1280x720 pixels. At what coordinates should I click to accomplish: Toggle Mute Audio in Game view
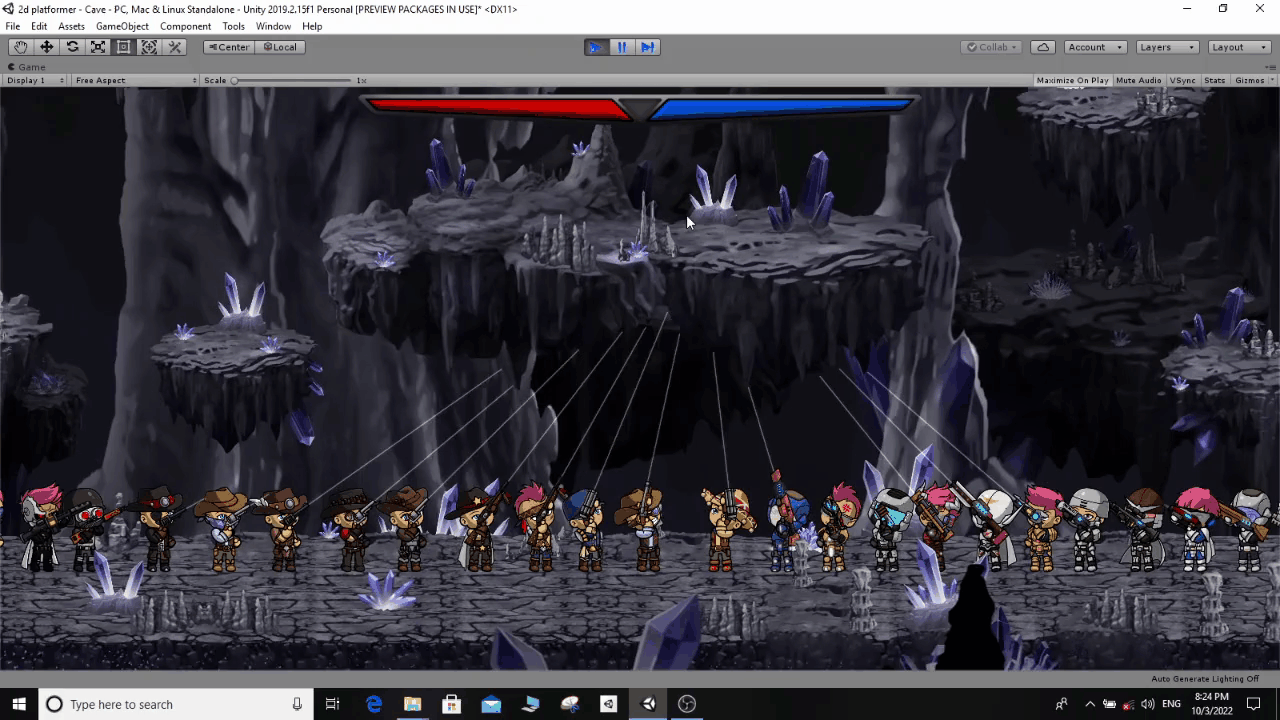(x=1138, y=80)
